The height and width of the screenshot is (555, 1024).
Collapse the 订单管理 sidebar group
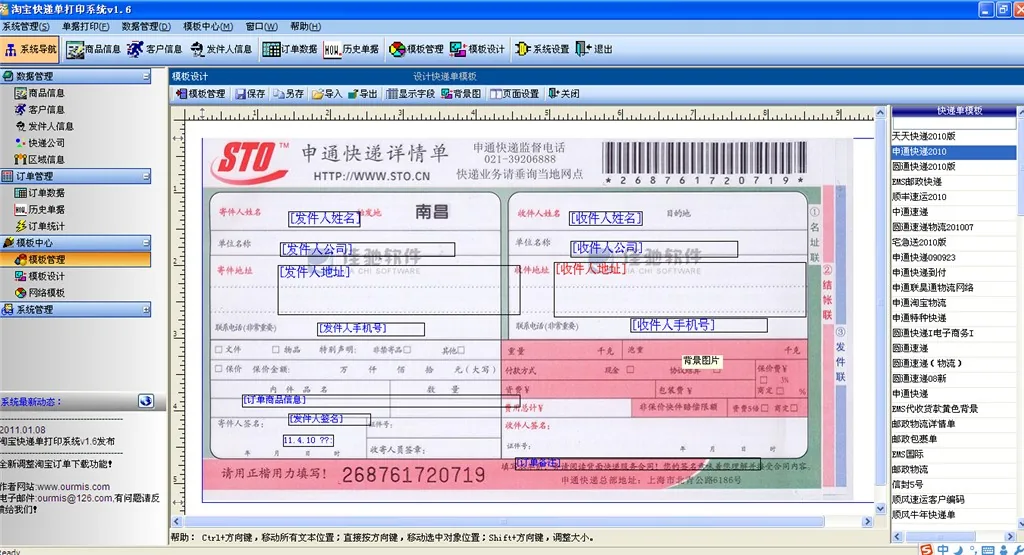click(x=146, y=176)
